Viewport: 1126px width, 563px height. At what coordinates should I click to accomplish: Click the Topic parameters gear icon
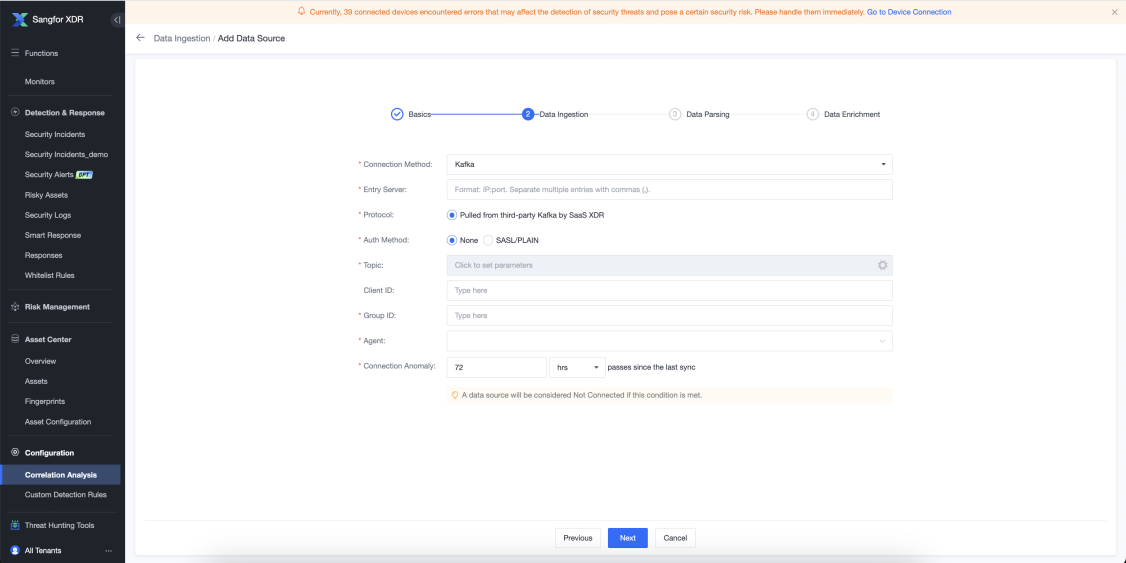pyautogui.click(x=883, y=265)
